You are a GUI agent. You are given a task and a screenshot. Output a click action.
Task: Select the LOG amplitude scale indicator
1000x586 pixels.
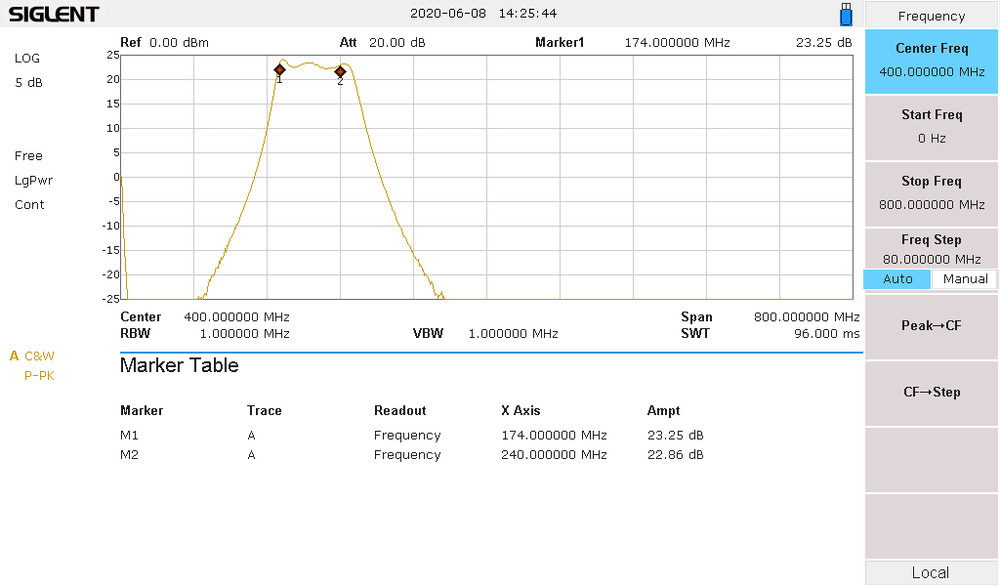28,58
